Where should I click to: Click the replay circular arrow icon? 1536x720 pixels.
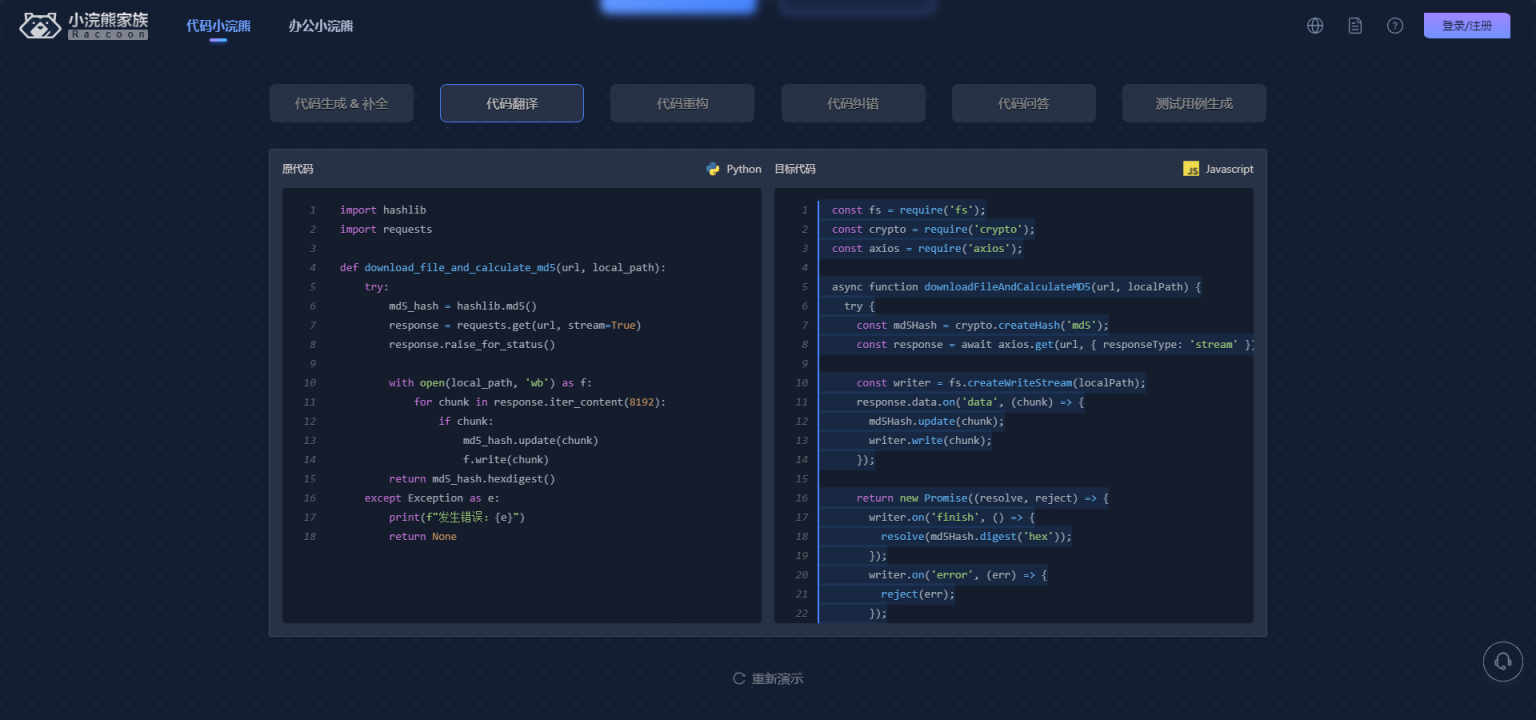point(739,678)
